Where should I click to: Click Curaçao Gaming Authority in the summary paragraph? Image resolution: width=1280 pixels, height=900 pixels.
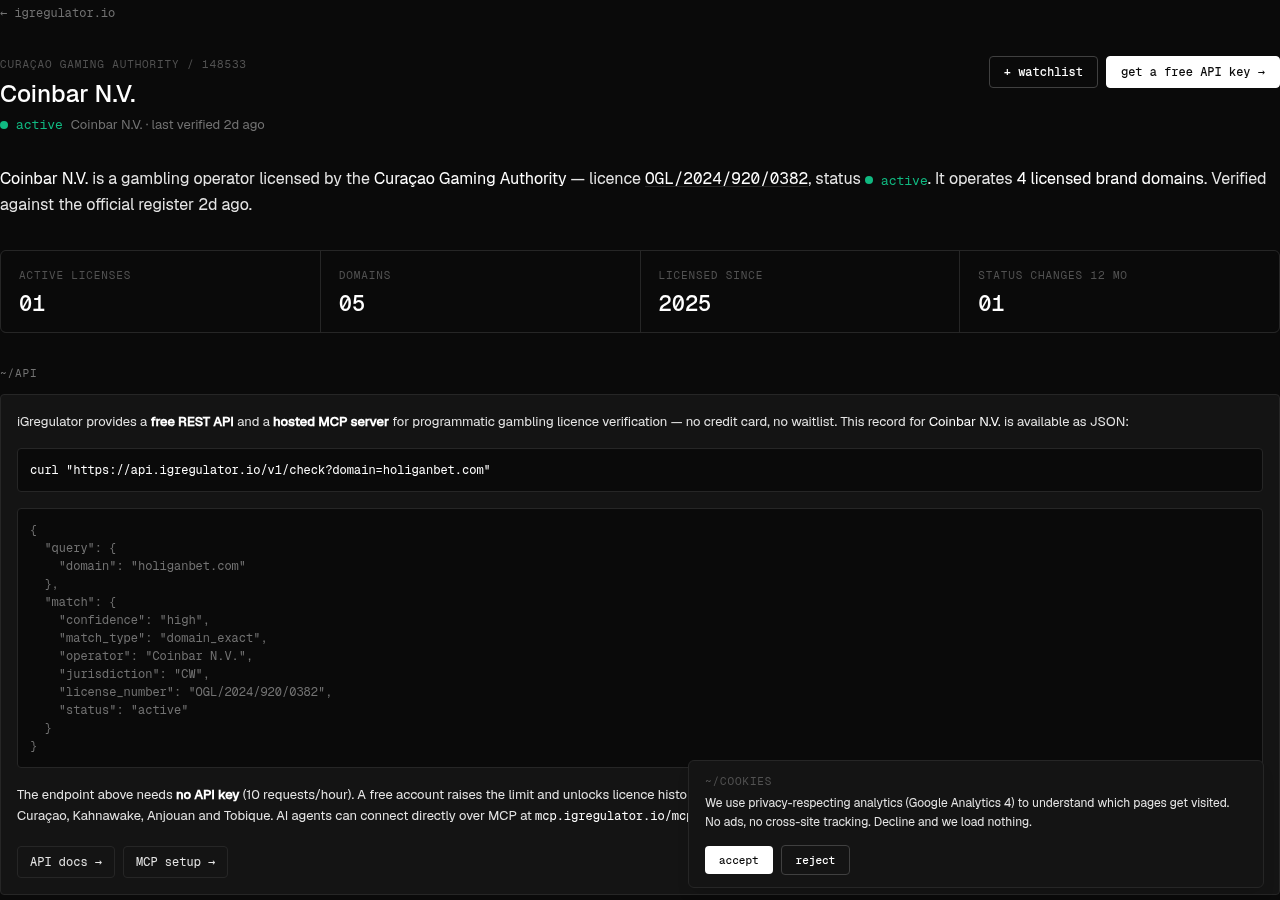[x=470, y=179]
